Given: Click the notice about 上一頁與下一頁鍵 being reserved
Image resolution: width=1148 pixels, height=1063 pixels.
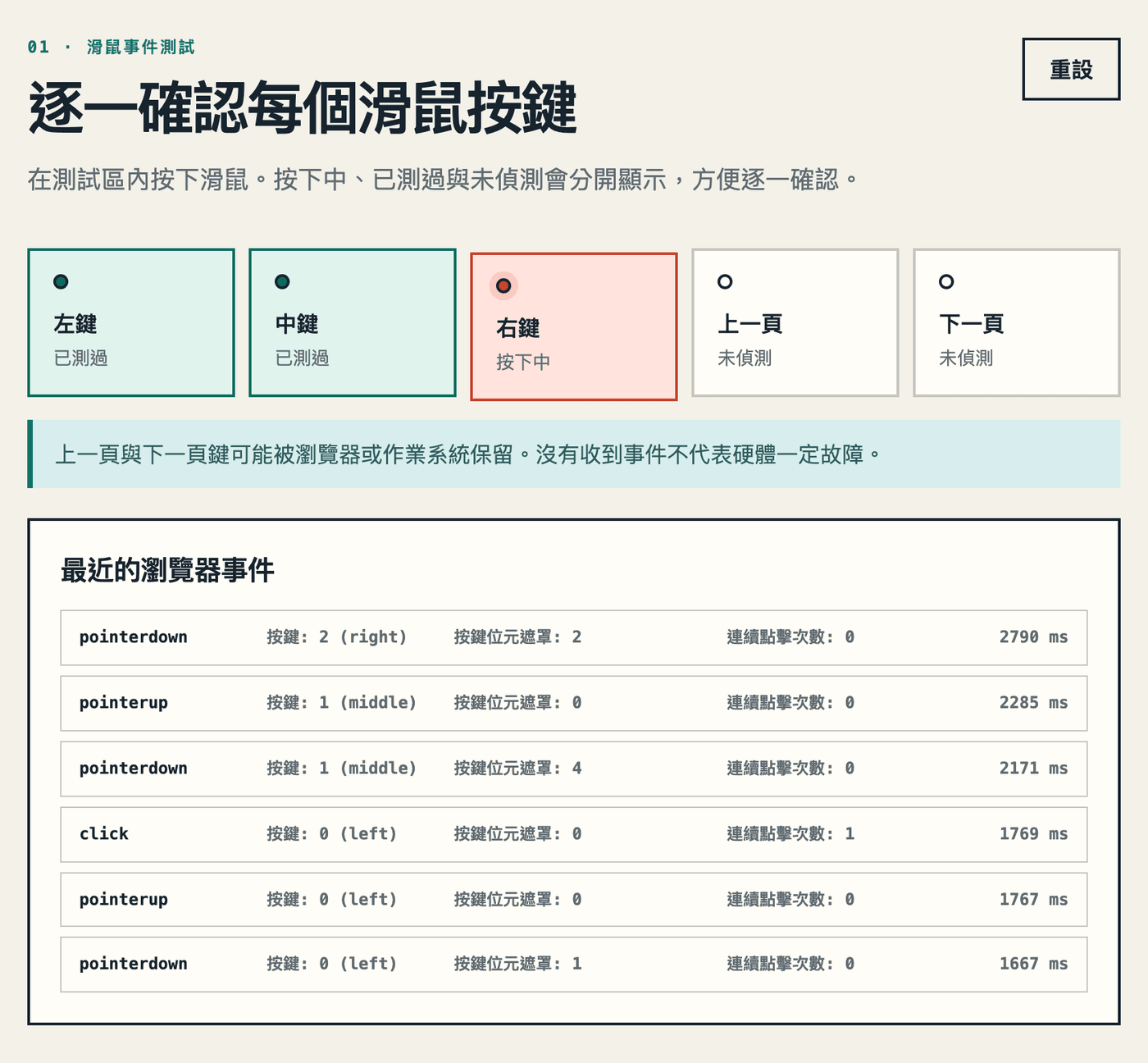Looking at the screenshot, I should click(574, 454).
